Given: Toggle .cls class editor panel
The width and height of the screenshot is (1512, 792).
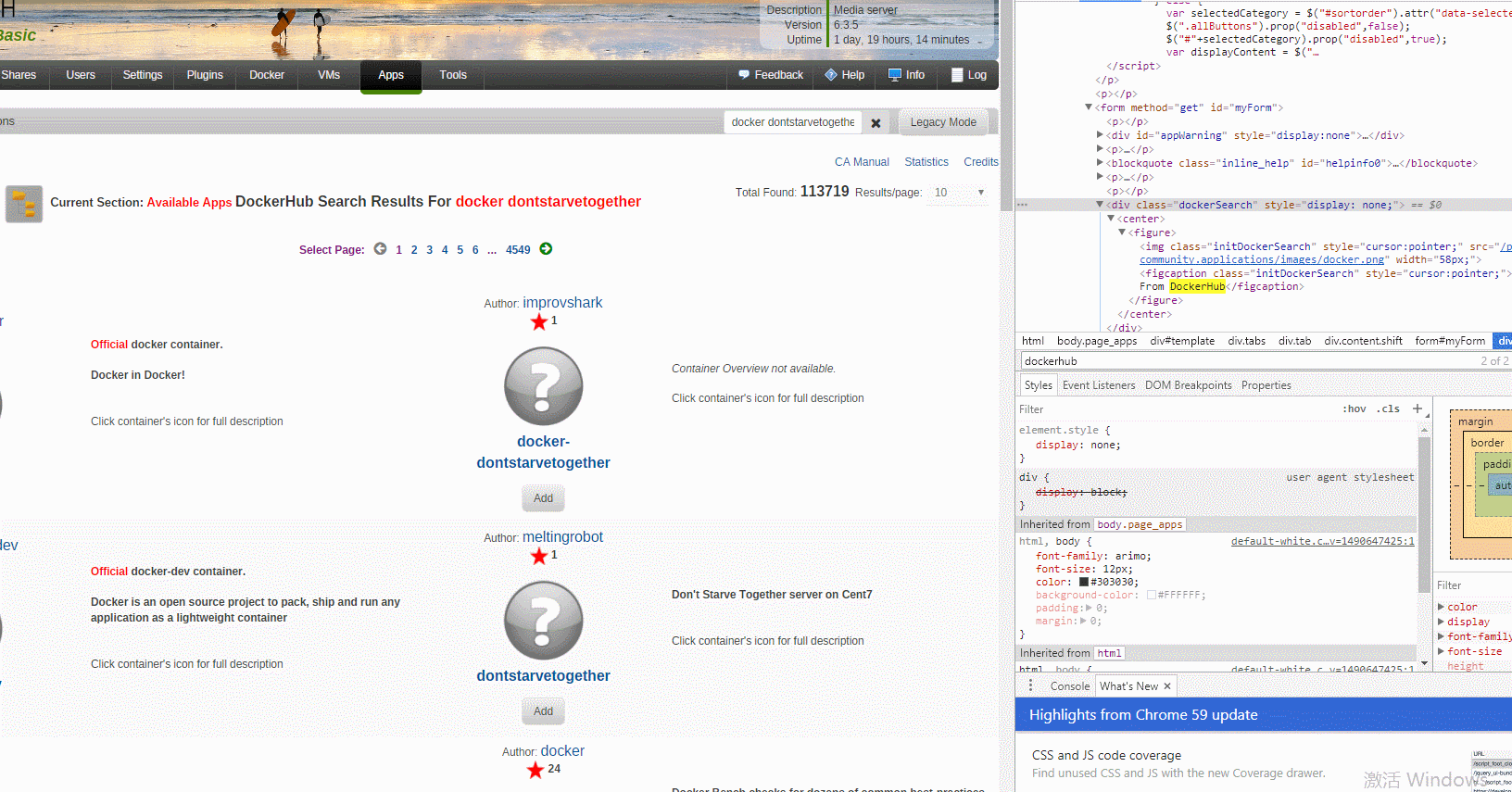Looking at the screenshot, I should click(x=1388, y=409).
